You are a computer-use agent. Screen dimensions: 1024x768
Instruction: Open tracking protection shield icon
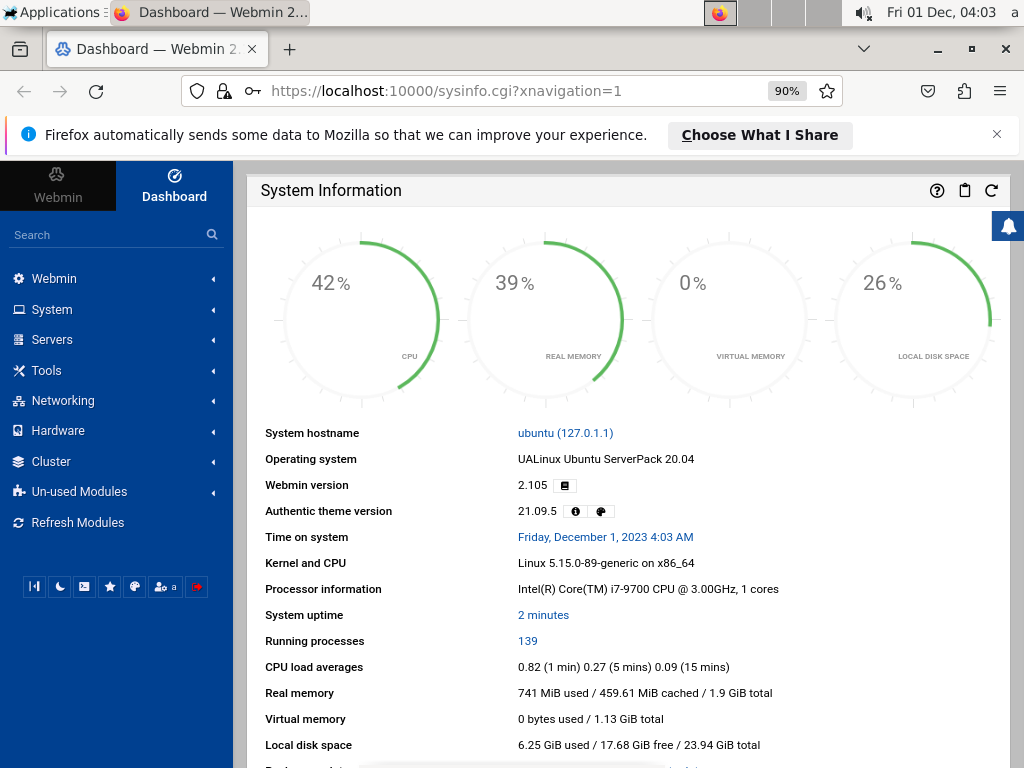pos(197,91)
